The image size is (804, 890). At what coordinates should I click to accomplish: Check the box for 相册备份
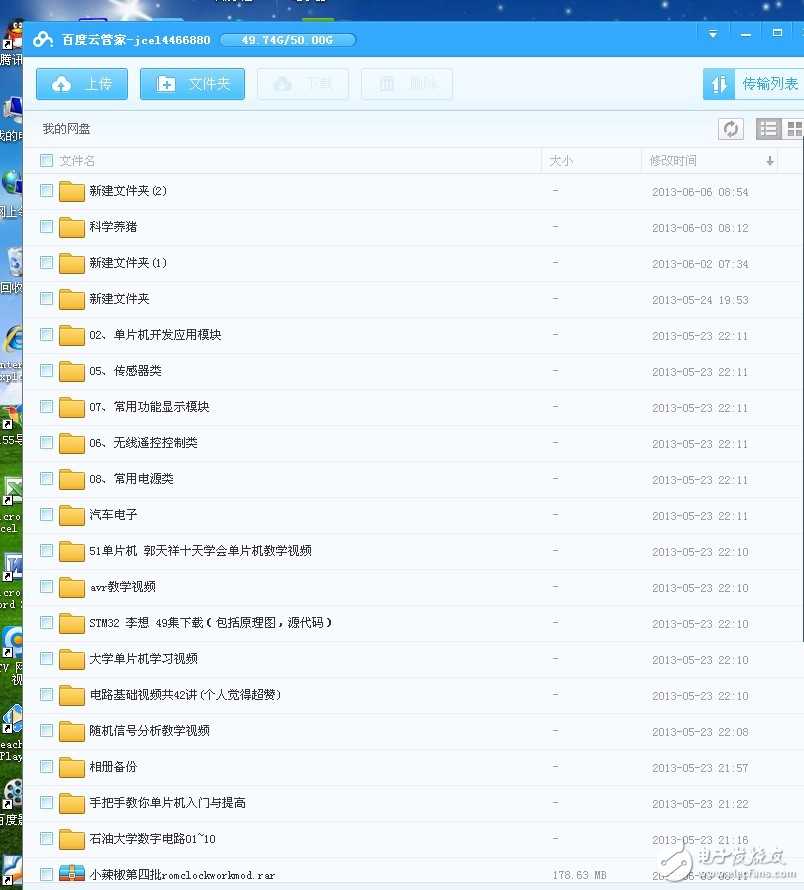pos(47,766)
